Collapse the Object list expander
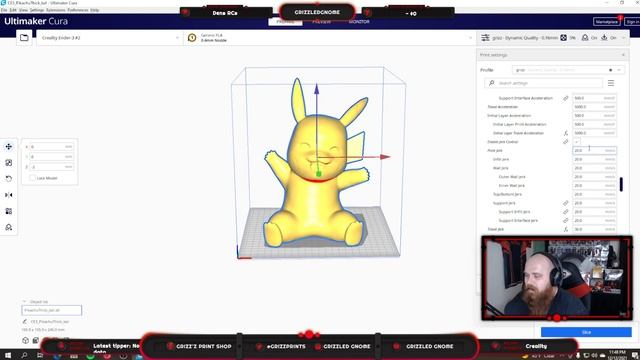Viewport: 640px width, 360px height. pos(24,302)
